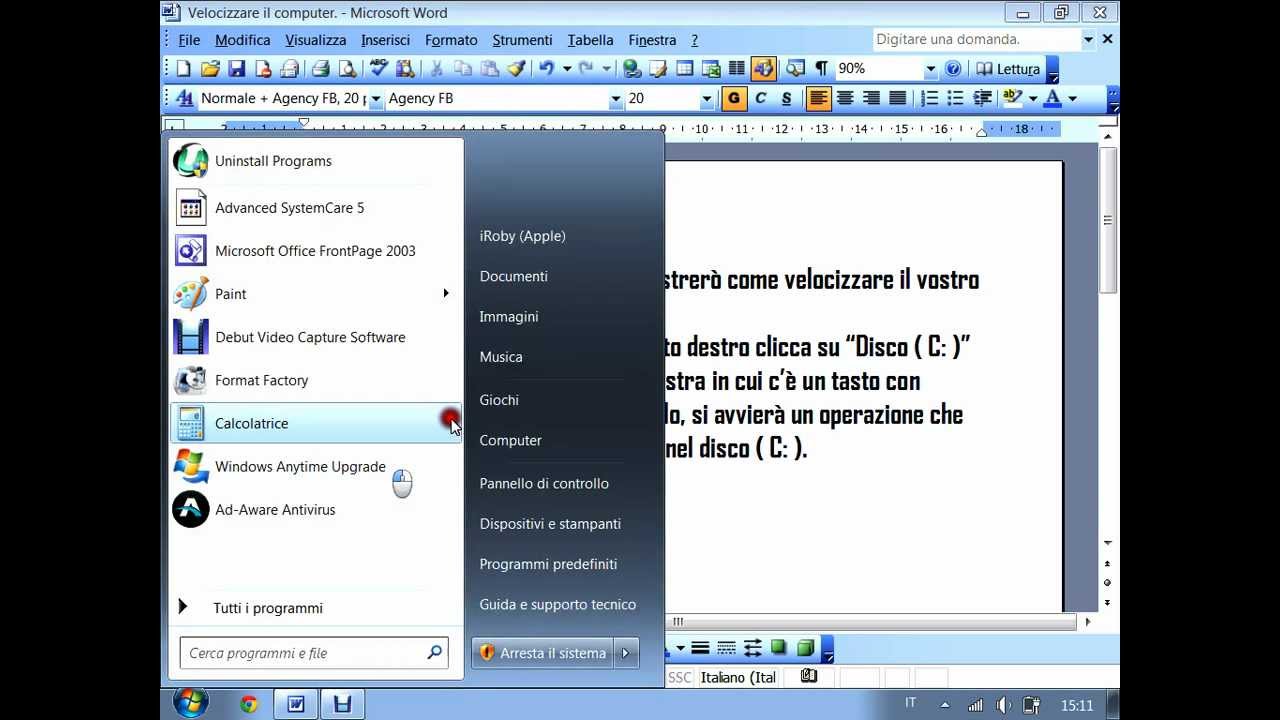Open the Modifica menu
1280x720 pixels.
coord(242,40)
